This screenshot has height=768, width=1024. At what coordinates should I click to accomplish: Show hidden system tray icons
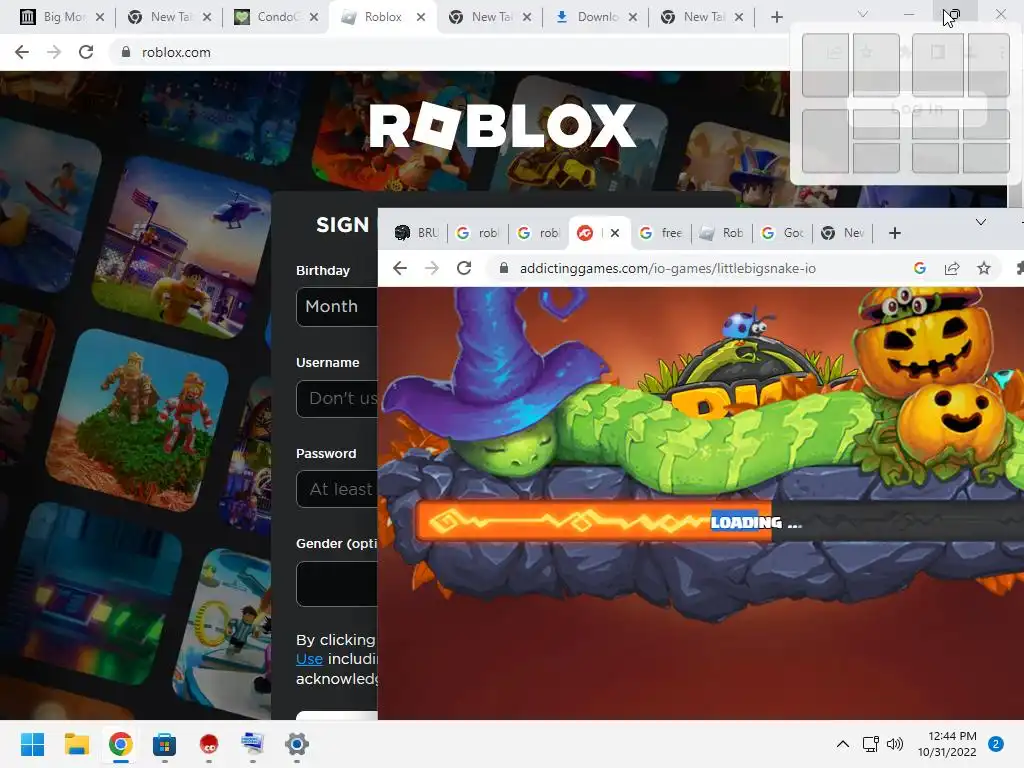pyautogui.click(x=843, y=744)
